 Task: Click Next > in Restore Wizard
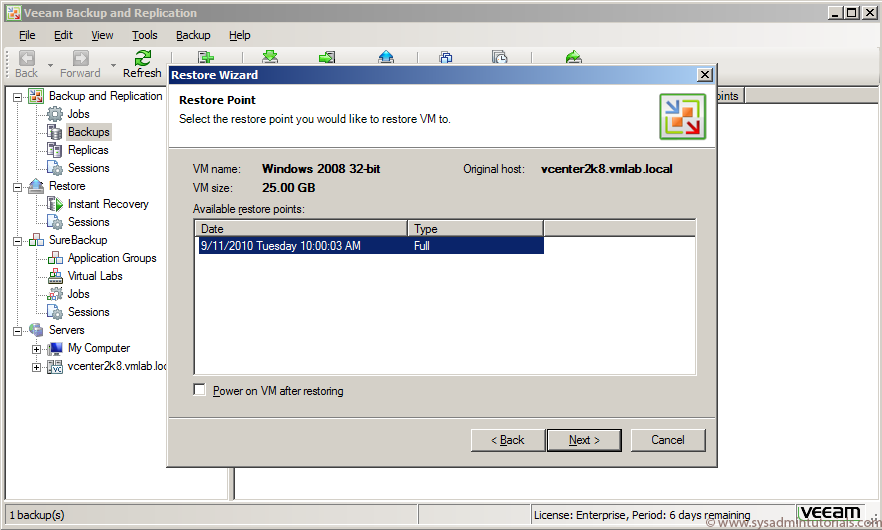[x=584, y=440]
